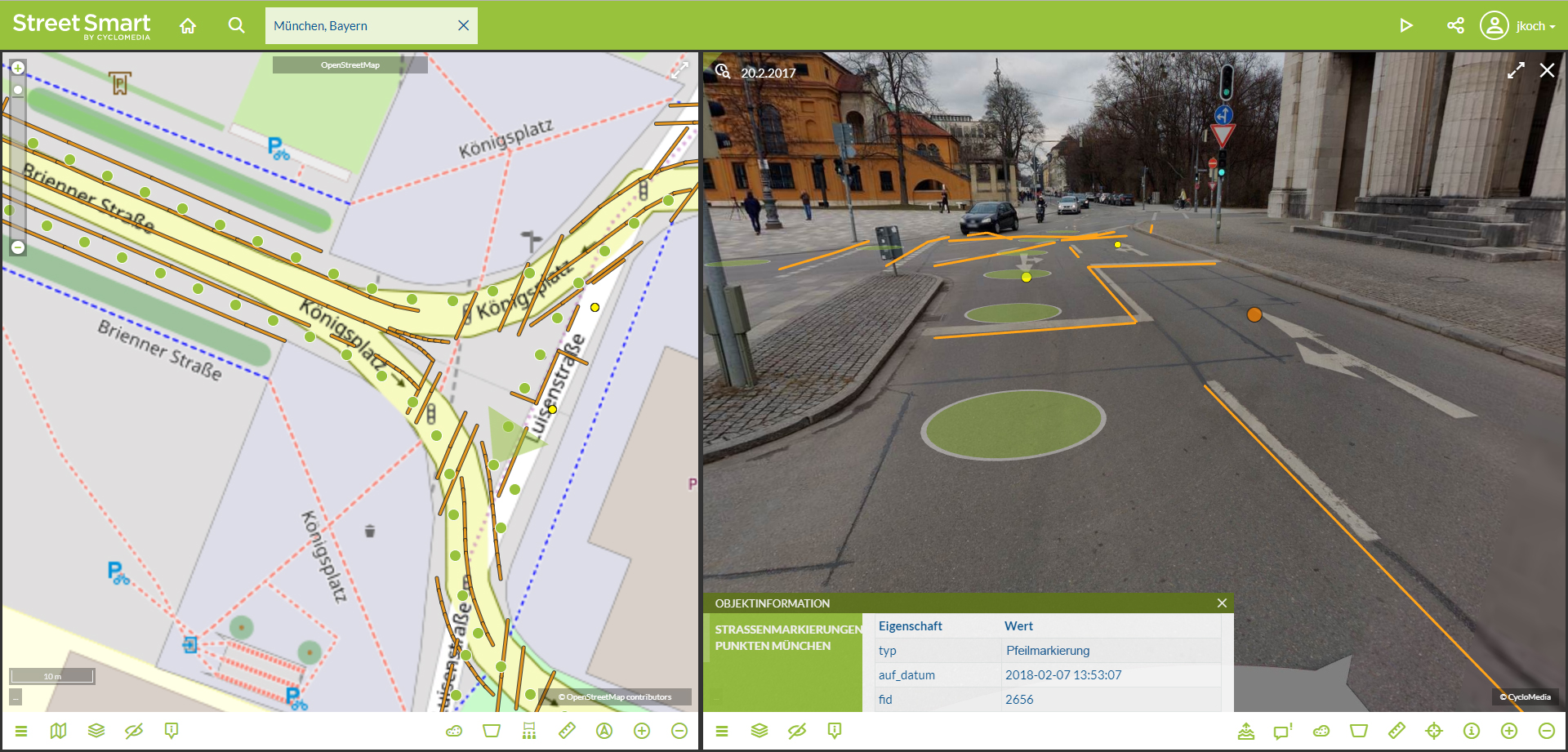Image resolution: width=1568 pixels, height=752 pixels.
Task: Click the Pfeilmarkierung value cell
Action: tap(1048, 651)
